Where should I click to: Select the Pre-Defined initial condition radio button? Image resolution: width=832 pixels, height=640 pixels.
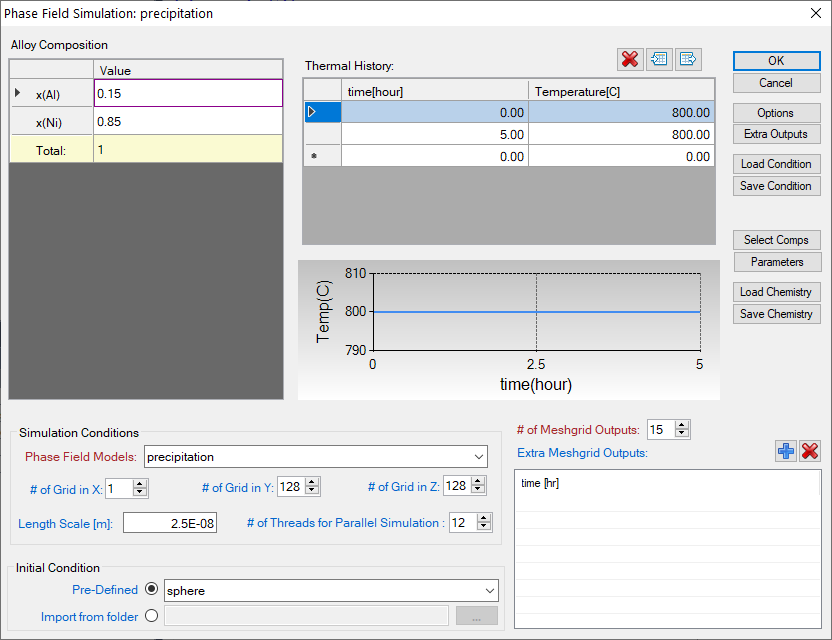152,590
